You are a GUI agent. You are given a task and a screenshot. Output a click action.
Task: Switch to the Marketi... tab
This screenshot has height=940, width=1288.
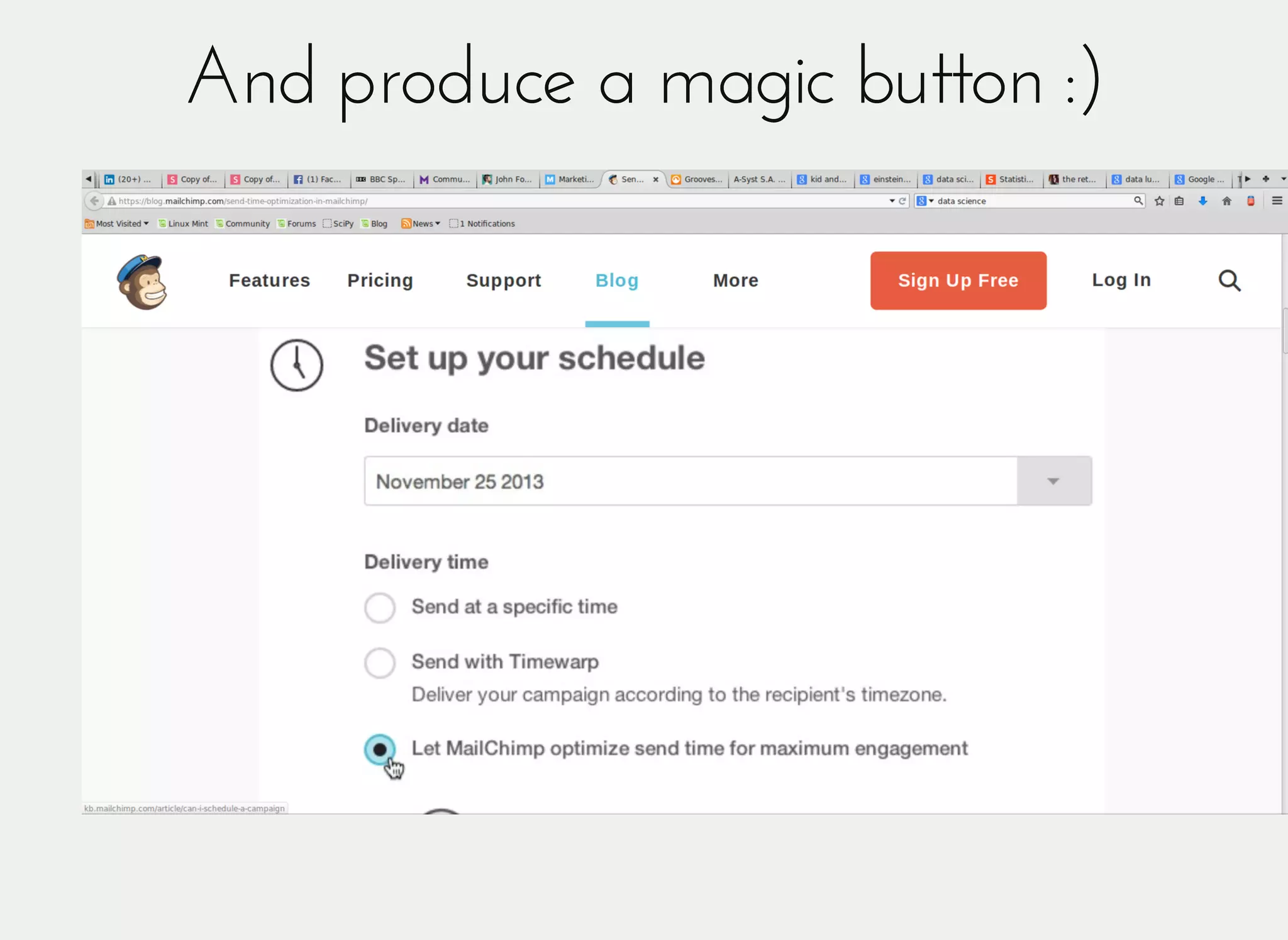coord(570,179)
